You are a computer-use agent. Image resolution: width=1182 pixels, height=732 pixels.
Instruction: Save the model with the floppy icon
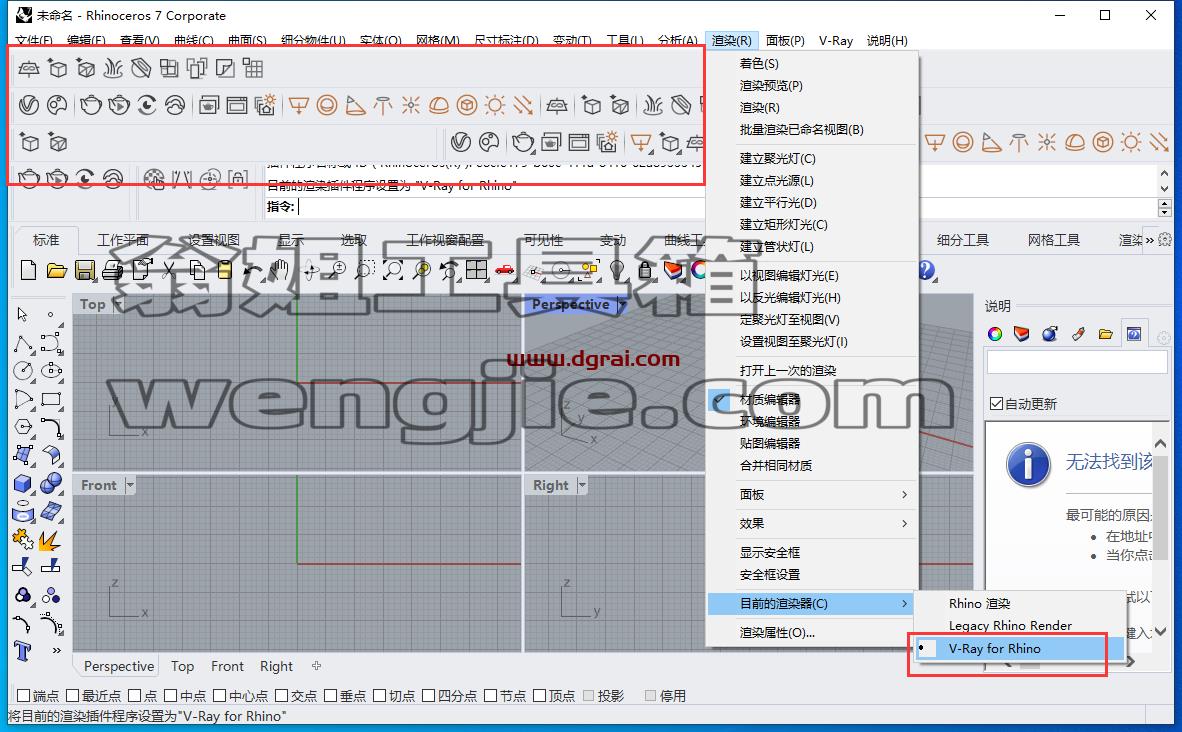pos(84,270)
